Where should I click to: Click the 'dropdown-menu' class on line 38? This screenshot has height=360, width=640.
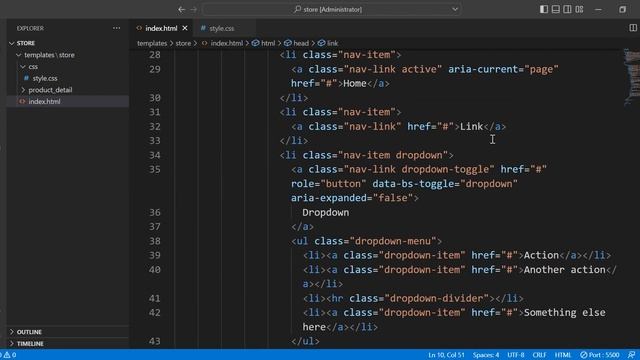[x=393, y=241]
